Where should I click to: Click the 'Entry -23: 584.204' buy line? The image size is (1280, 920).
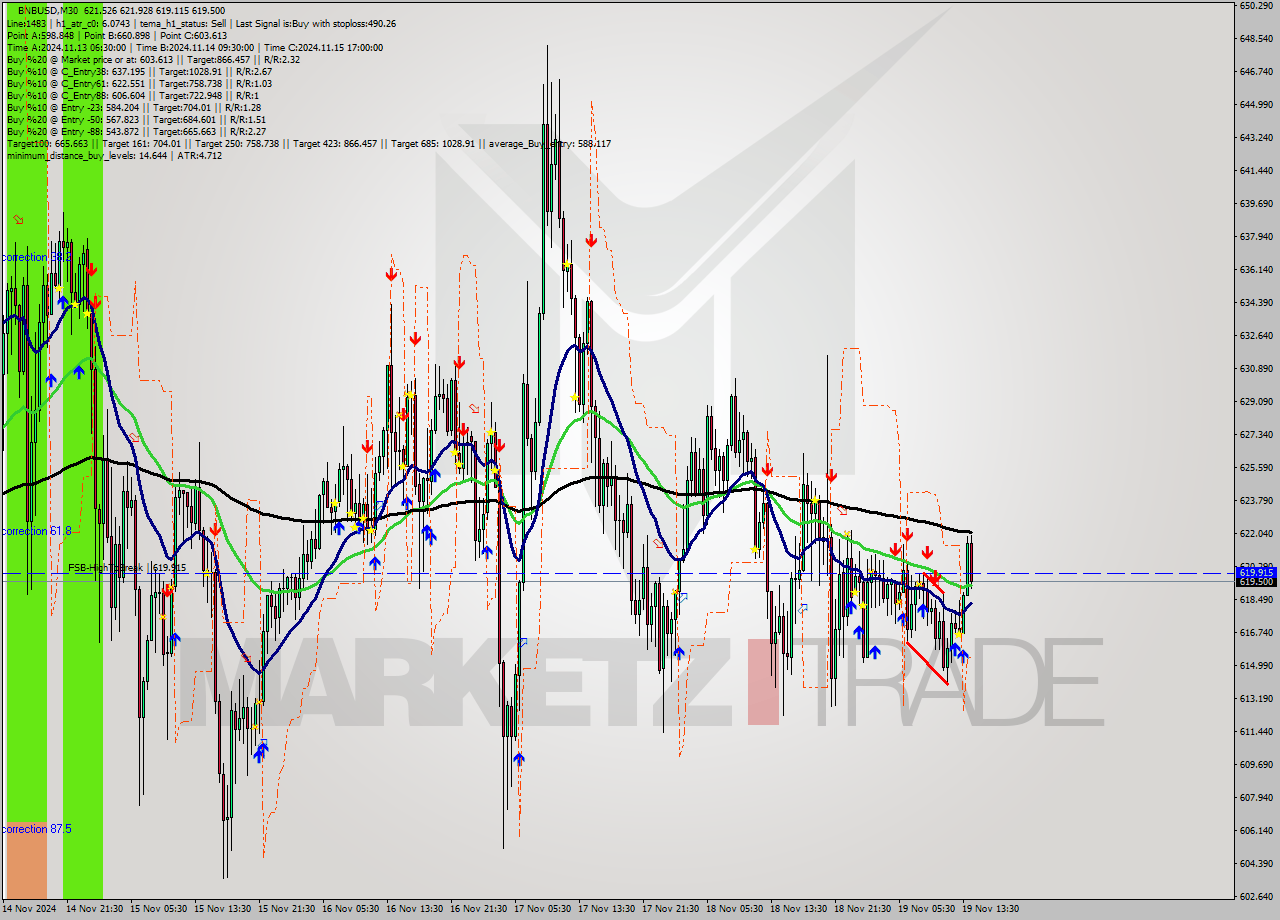click(x=133, y=107)
